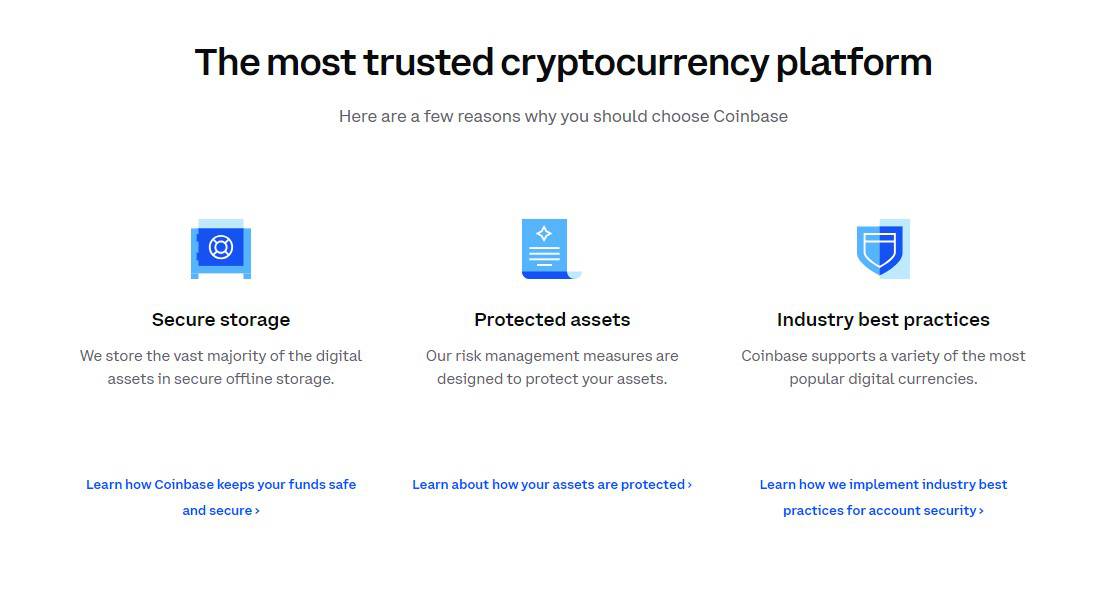
Task: Click the risk management measures description text
Action: [552, 367]
